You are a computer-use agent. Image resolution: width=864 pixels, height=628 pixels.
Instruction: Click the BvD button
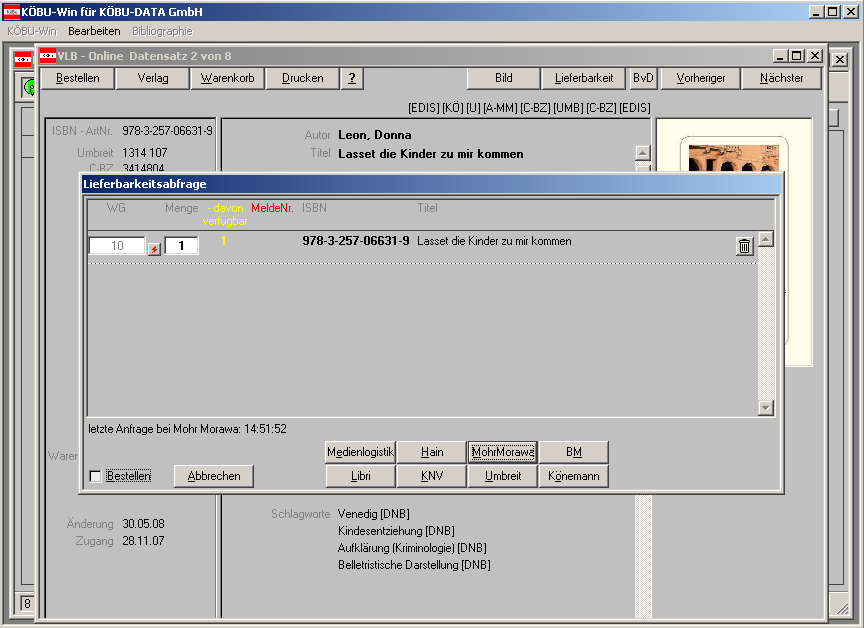tap(643, 78)
